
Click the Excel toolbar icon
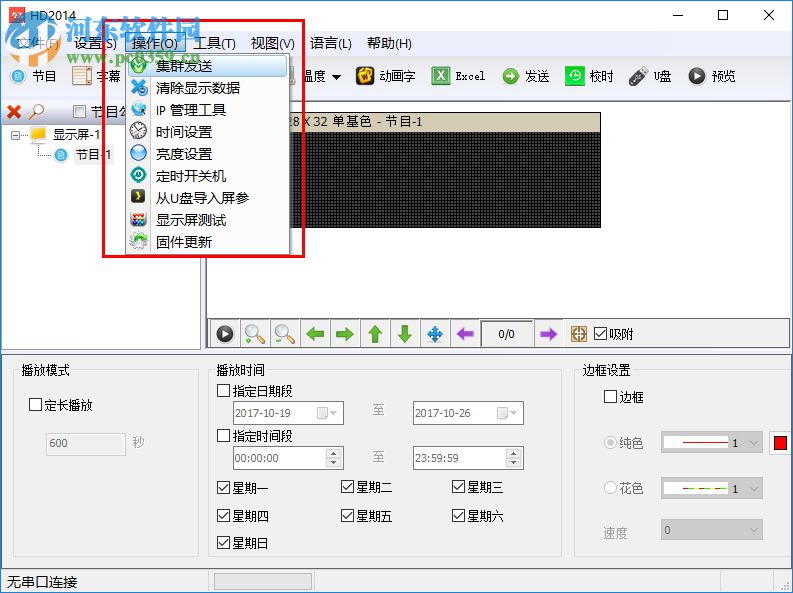coord(440,76)
